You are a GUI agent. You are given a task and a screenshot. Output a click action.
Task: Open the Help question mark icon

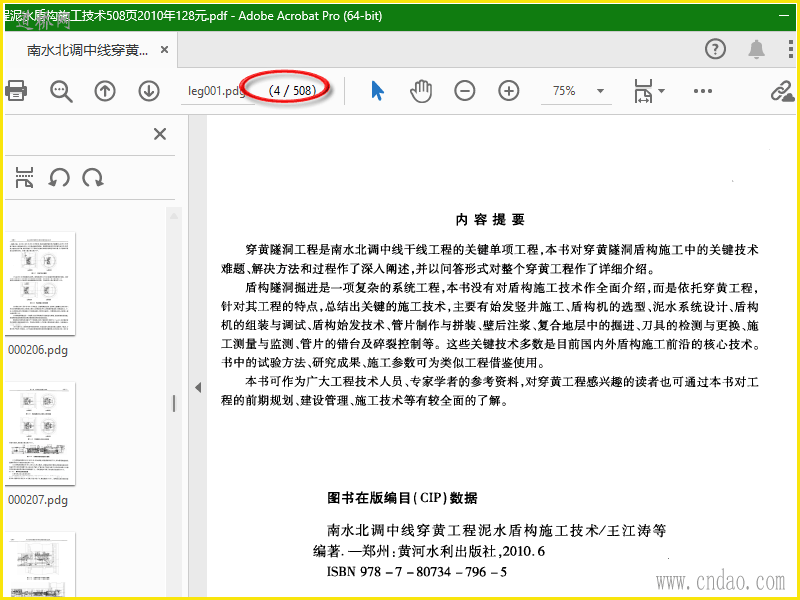coord(715,49)
